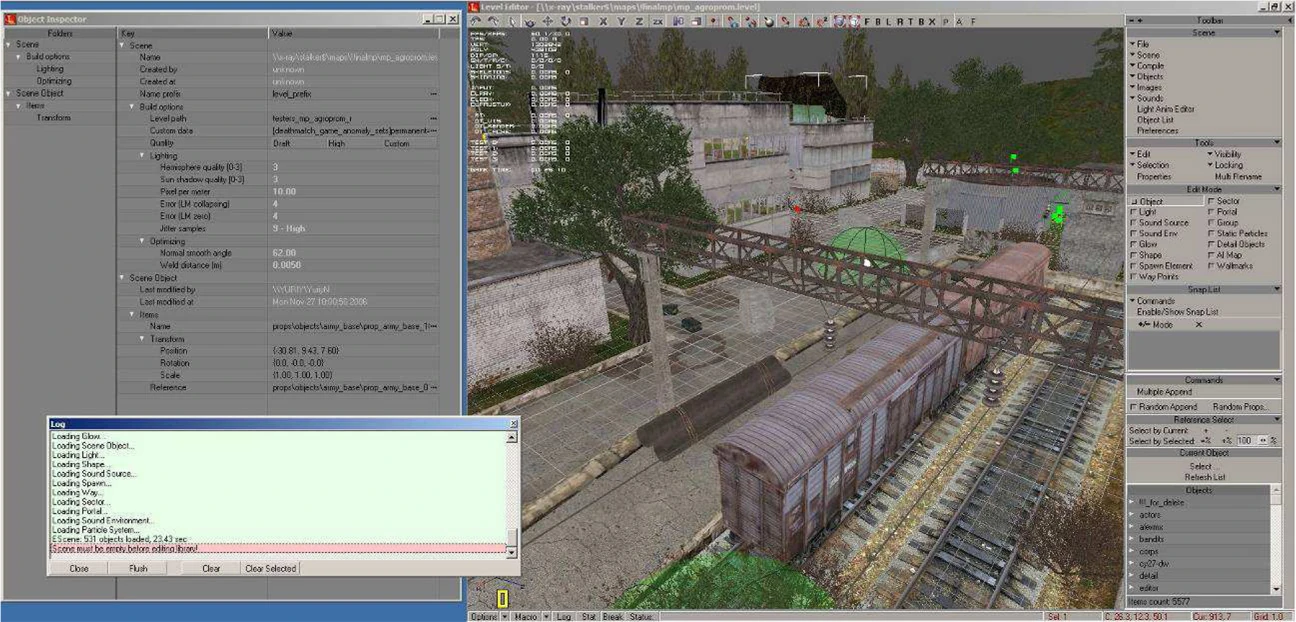This screenshot has width=1296, height=622.
Task: Open the File menu in the Scene panel
Action: tap(1142, 44)
